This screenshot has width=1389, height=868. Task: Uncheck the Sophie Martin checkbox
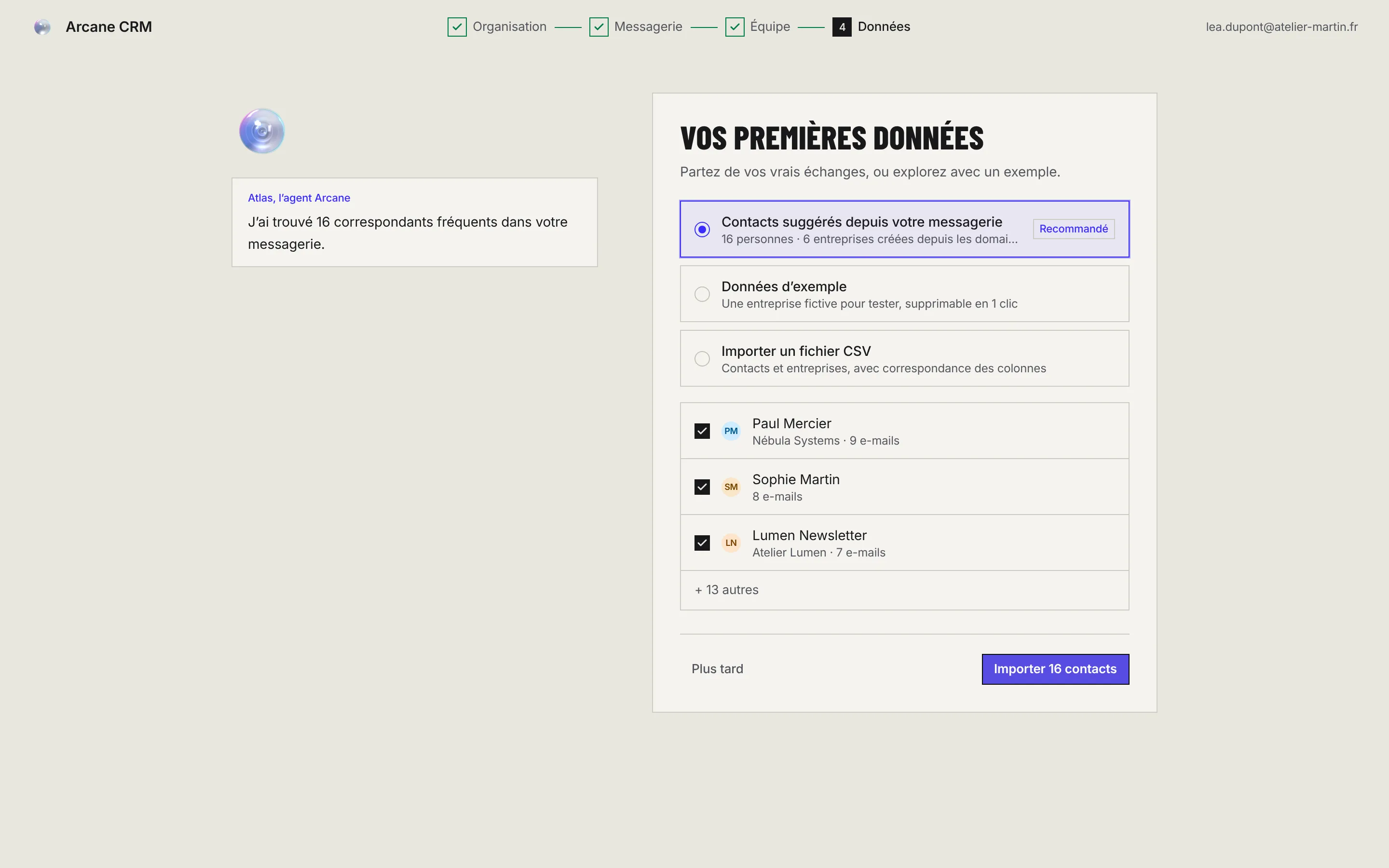[702, 487]
